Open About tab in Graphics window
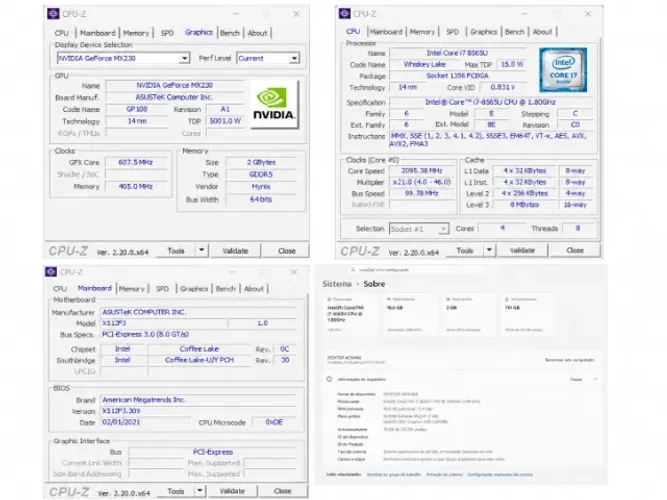667x500 pixels. point(257,33)
